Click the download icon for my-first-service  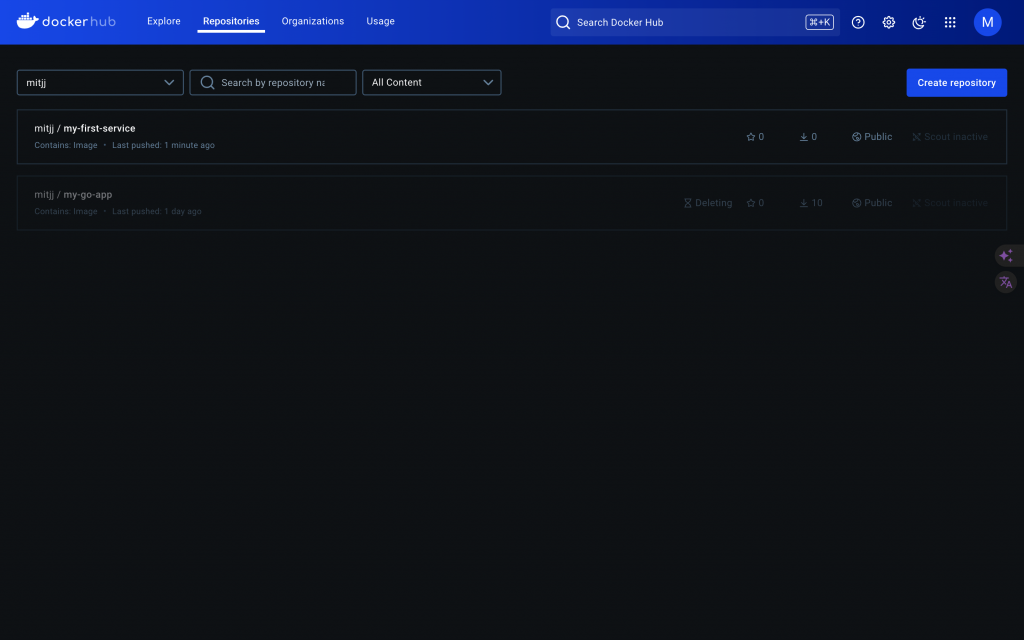pos(803,136)
